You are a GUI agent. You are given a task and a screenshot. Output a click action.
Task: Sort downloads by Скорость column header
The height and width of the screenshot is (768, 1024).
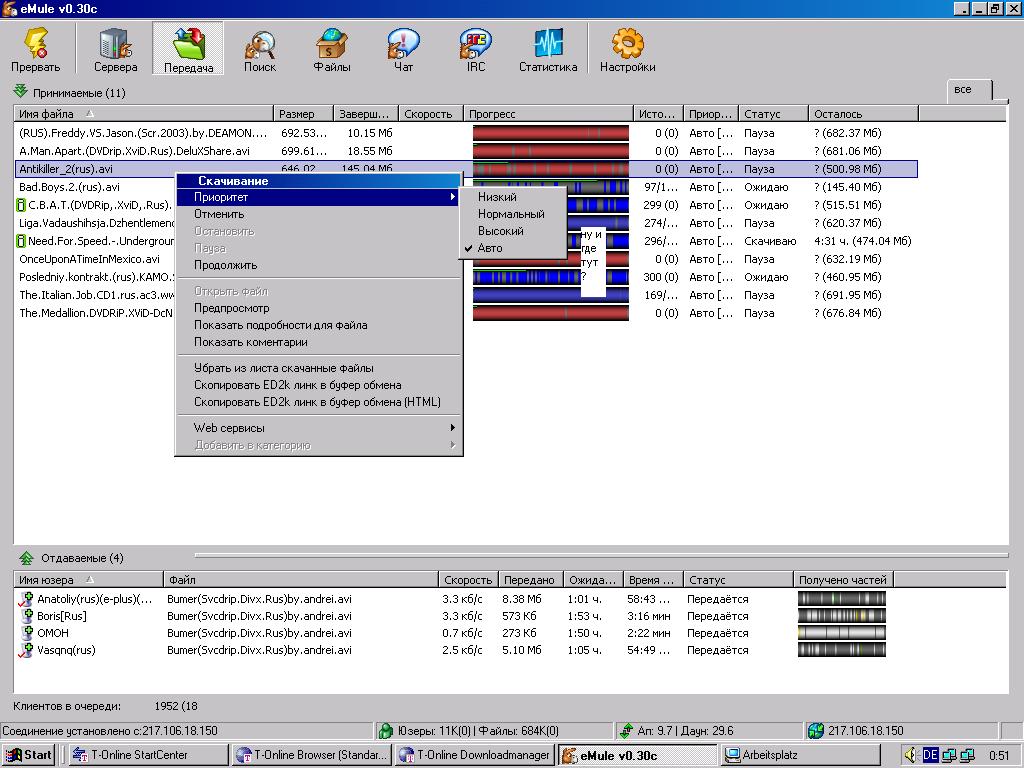click(430, 114)
